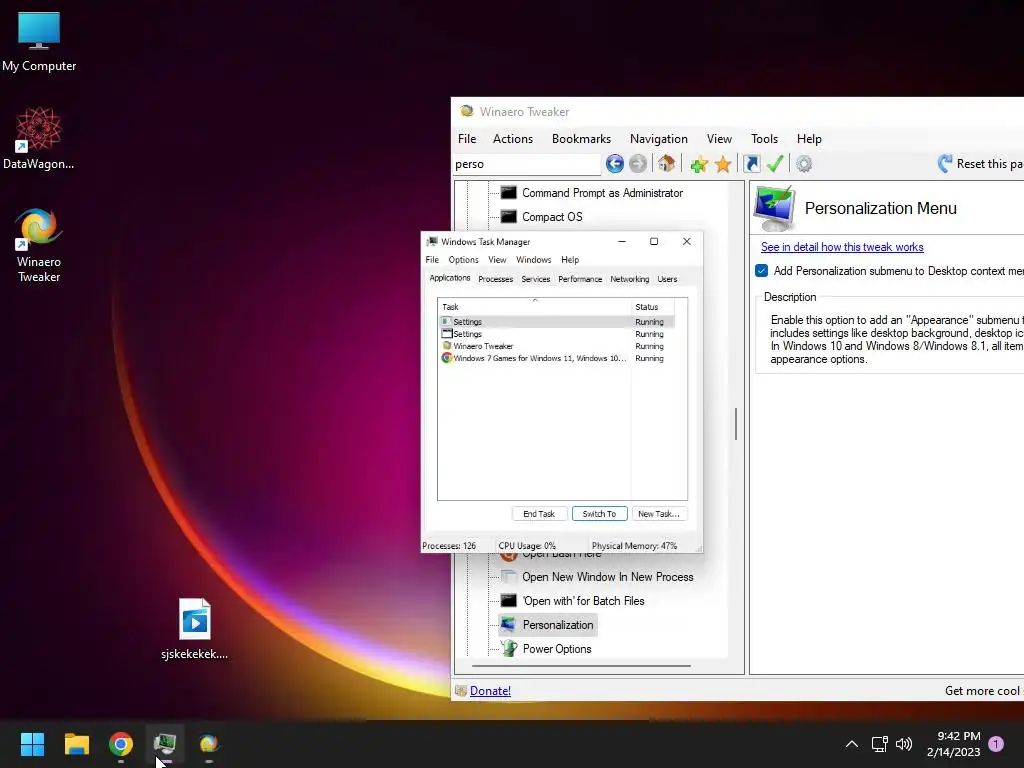
Task: Click the Donate! link
Action: coord(490,690)
